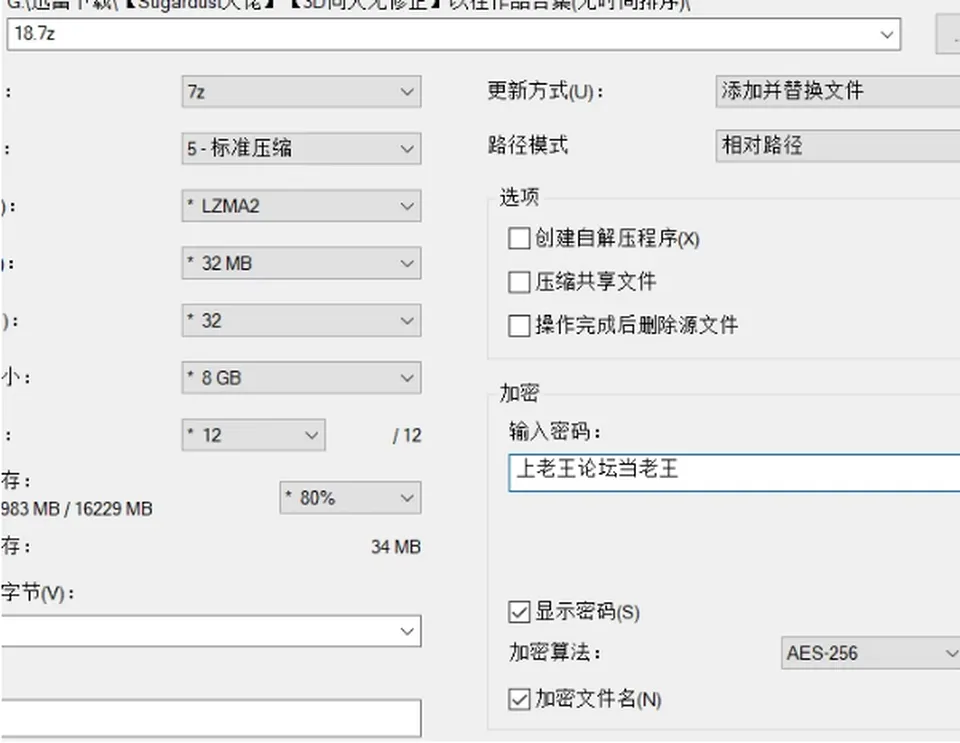The height and width of the screenshot is (743, 960).
Task: Click the password field containing 上老王论坛当老王
Action: [734, 472]
